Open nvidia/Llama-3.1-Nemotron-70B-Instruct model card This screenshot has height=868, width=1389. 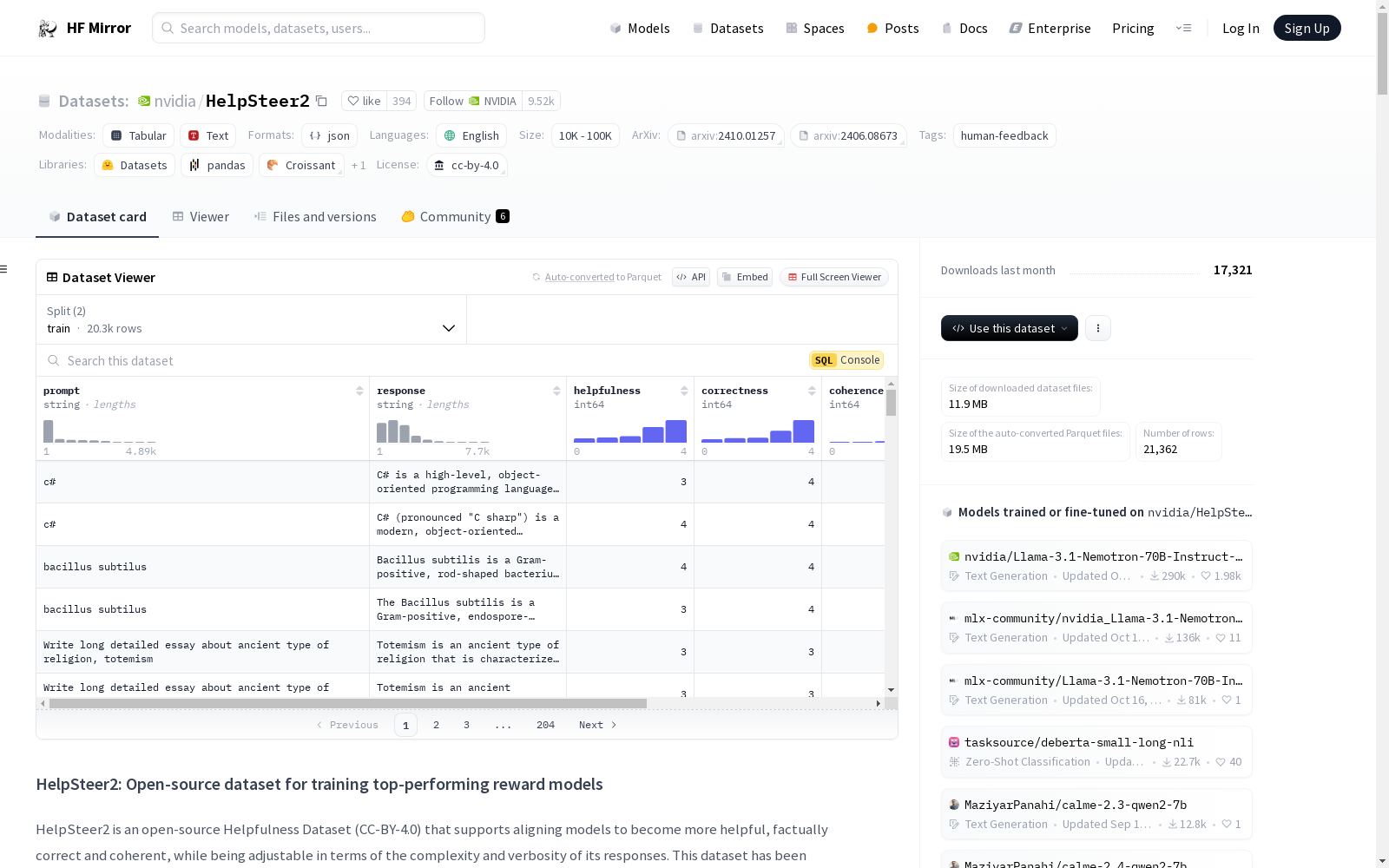tap(1096, 566)
